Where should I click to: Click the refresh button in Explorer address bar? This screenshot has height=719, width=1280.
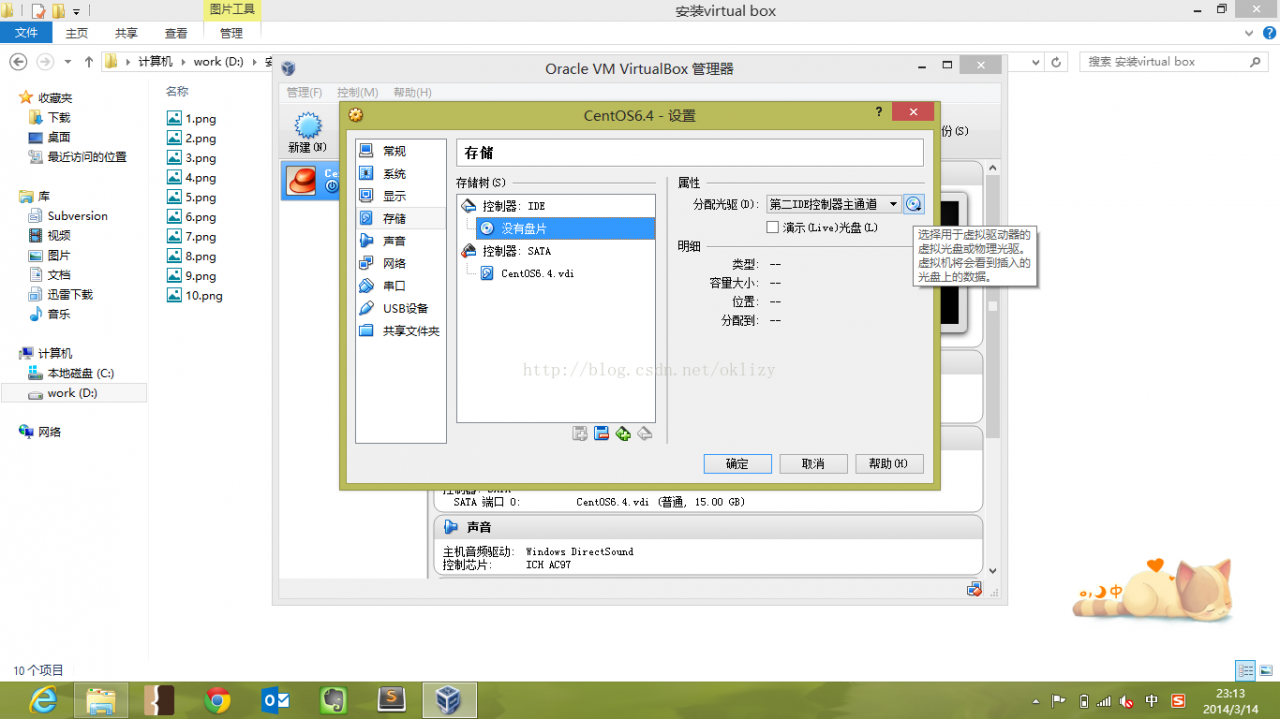click(x=1057, y=62)
